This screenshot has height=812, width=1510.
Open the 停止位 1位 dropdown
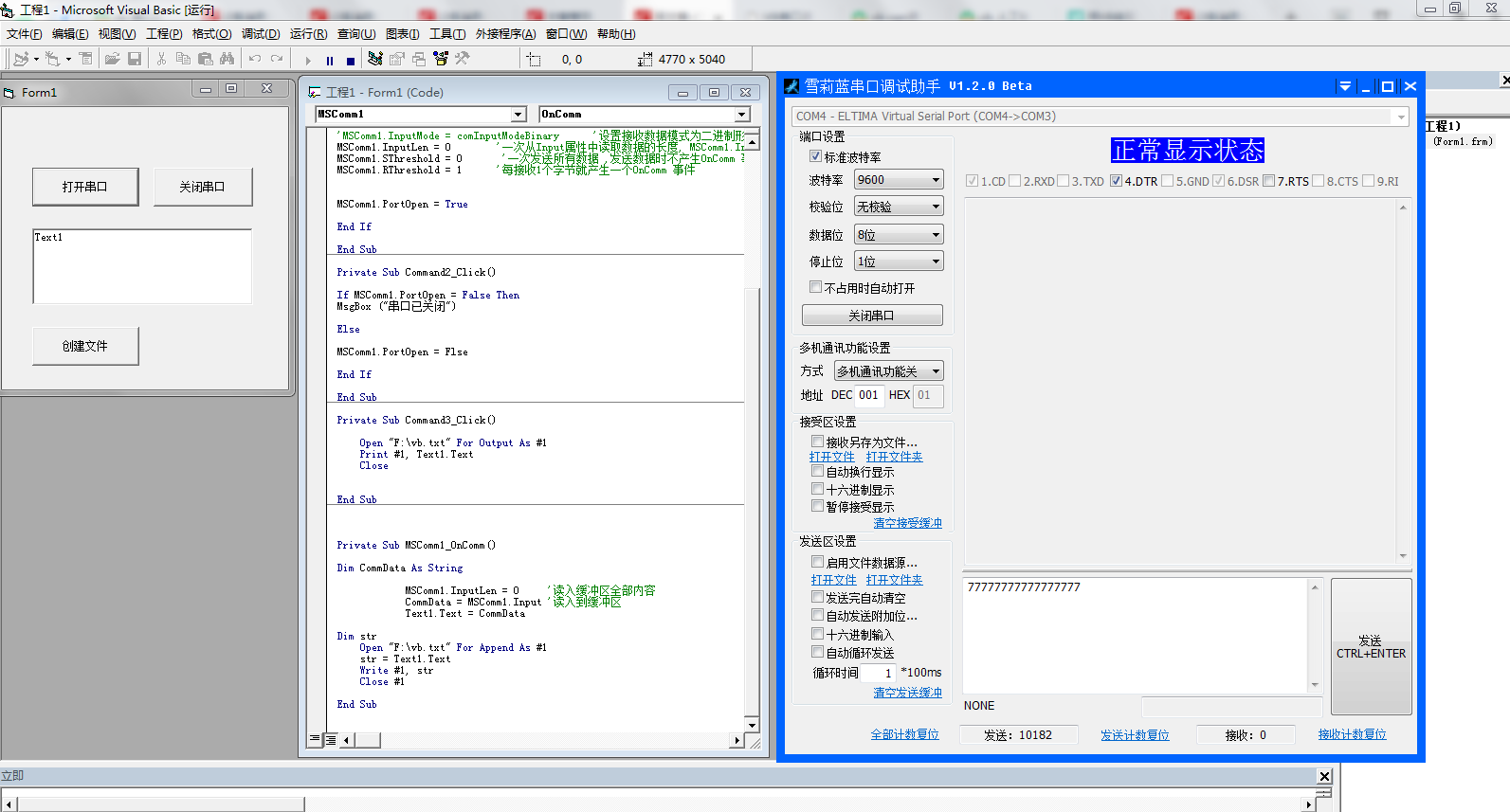(899, 262)
